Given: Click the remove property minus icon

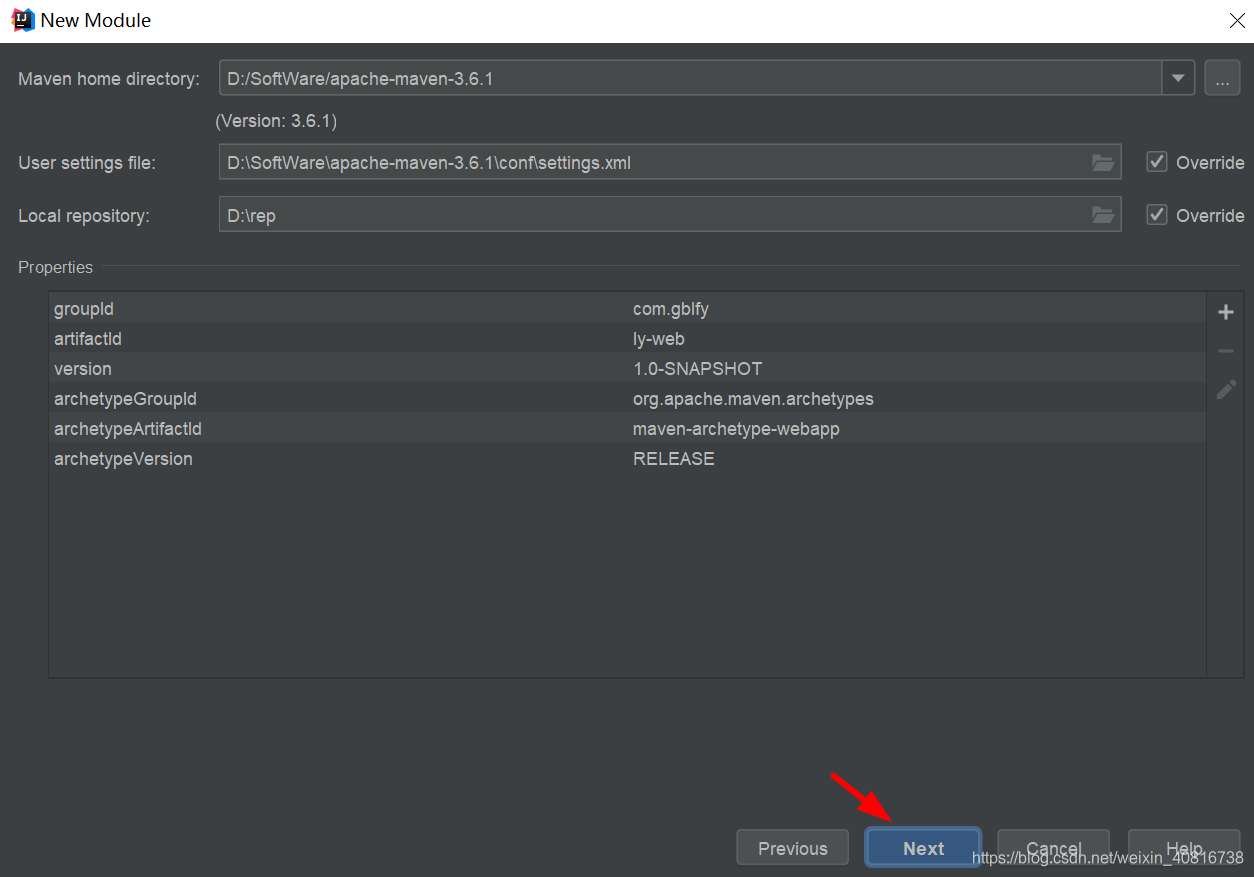Looking at the screenshot, I should (1226, 351).
